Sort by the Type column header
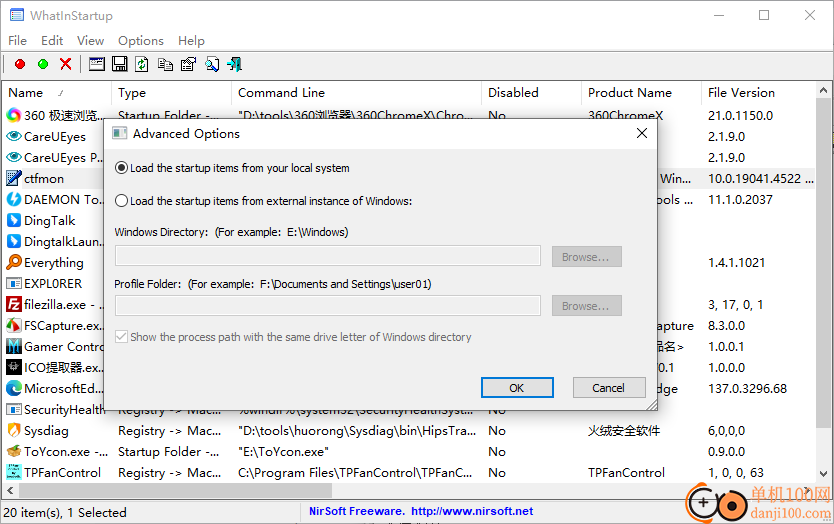 click(x=171, y=93)
